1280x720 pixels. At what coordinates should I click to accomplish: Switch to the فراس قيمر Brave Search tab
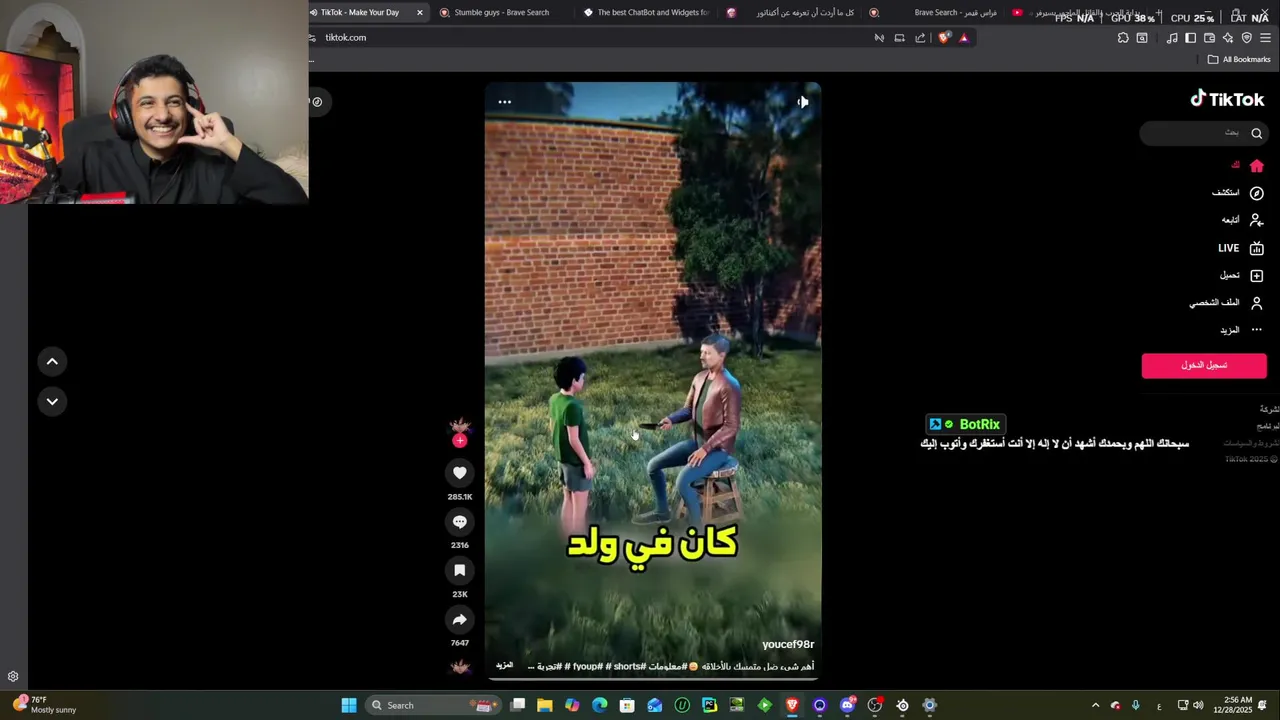coord(935,13)
